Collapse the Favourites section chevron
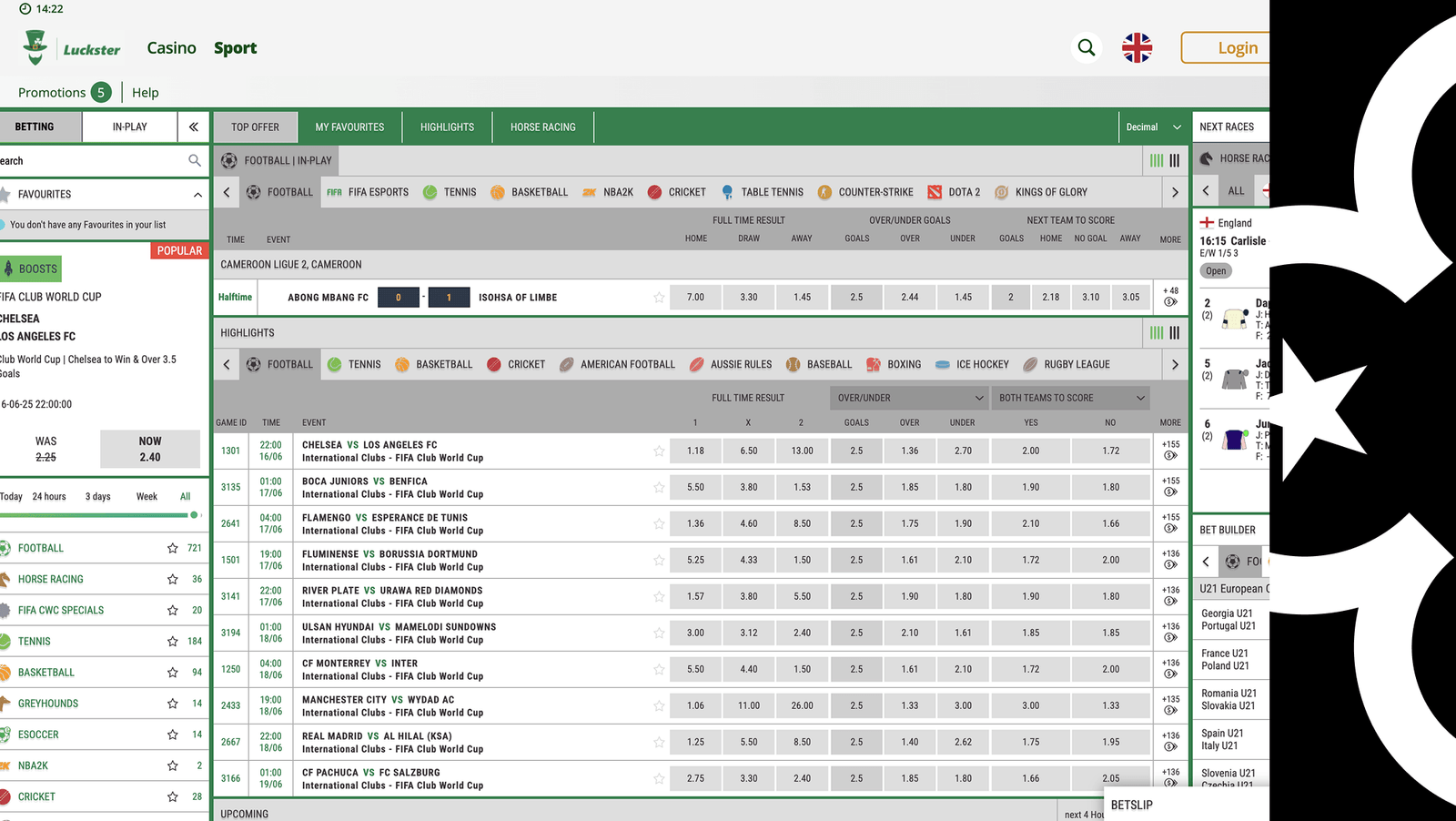This screenshot has width=1456, height=821. pos(197,194)
